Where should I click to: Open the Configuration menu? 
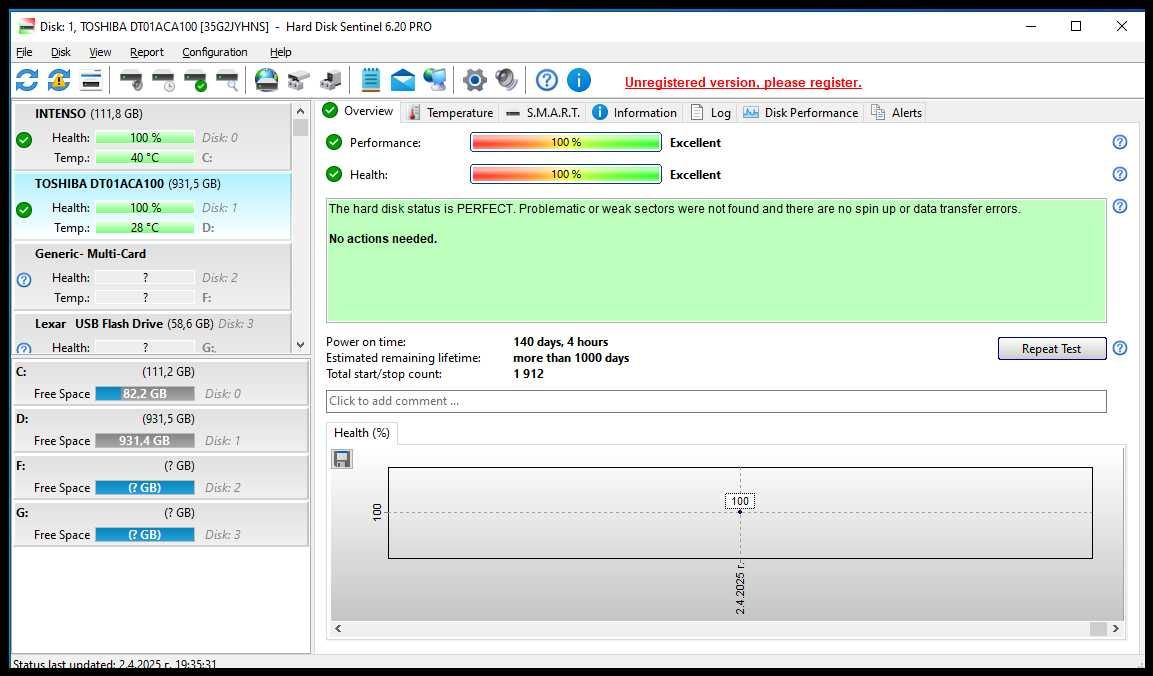(x=215, y=52)
